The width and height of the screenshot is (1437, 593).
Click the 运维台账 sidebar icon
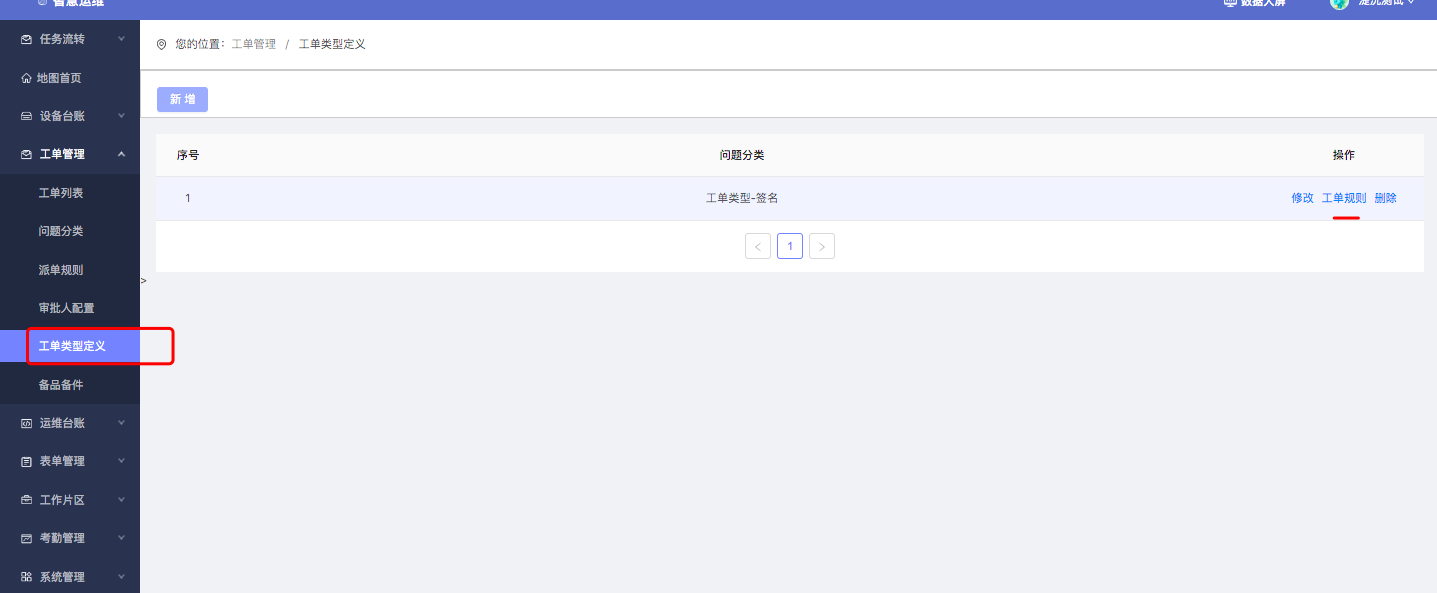coord(26,423)
